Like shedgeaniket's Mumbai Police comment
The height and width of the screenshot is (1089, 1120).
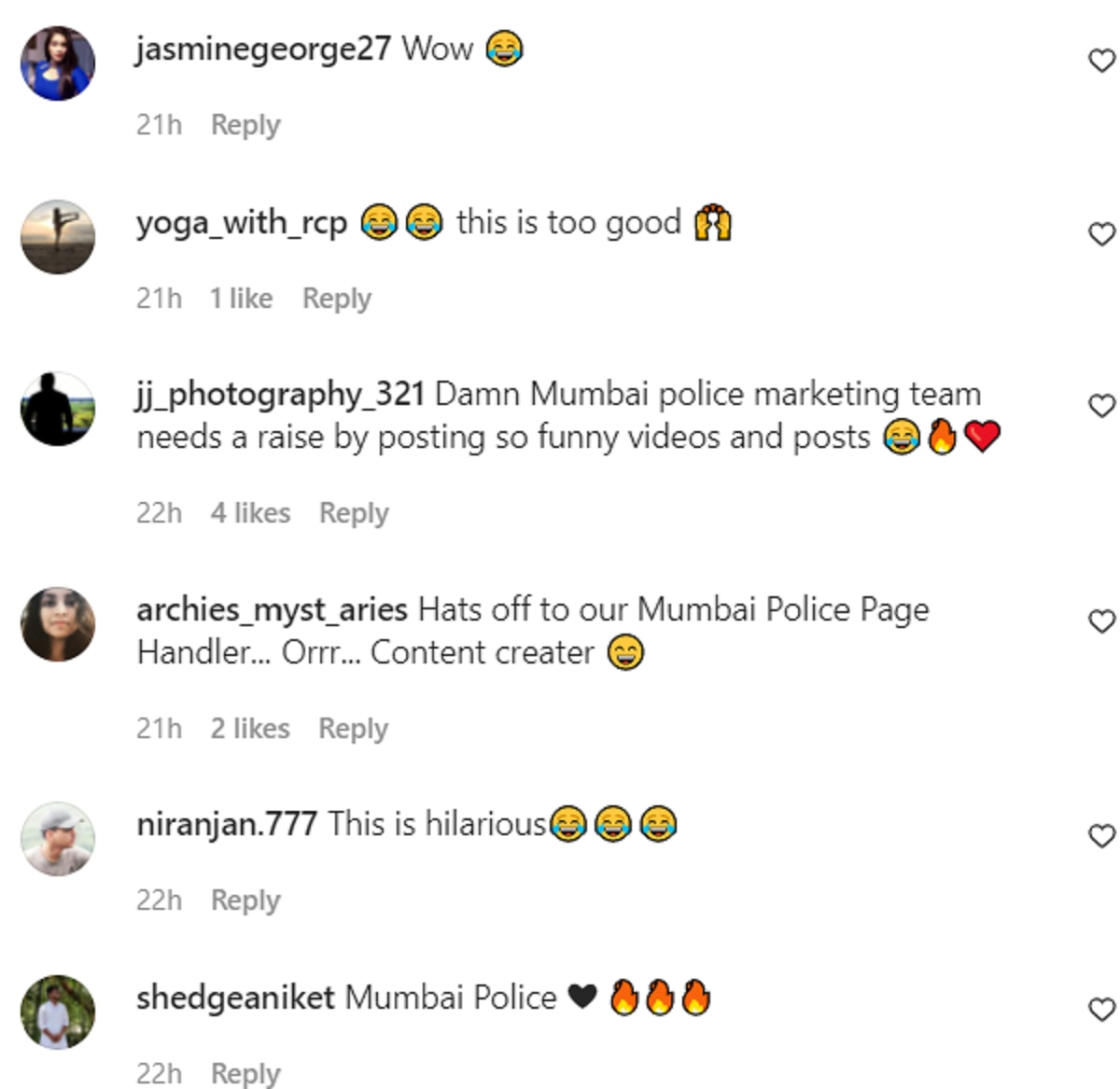pyautogui.click(x=1102, y=1009)
